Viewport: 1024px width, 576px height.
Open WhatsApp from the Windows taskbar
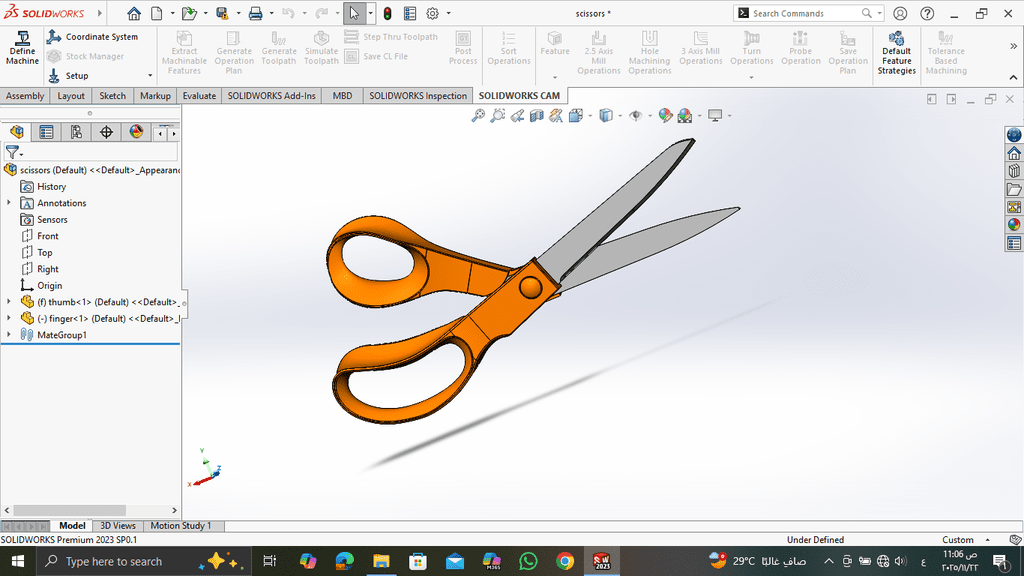(528, 561)
